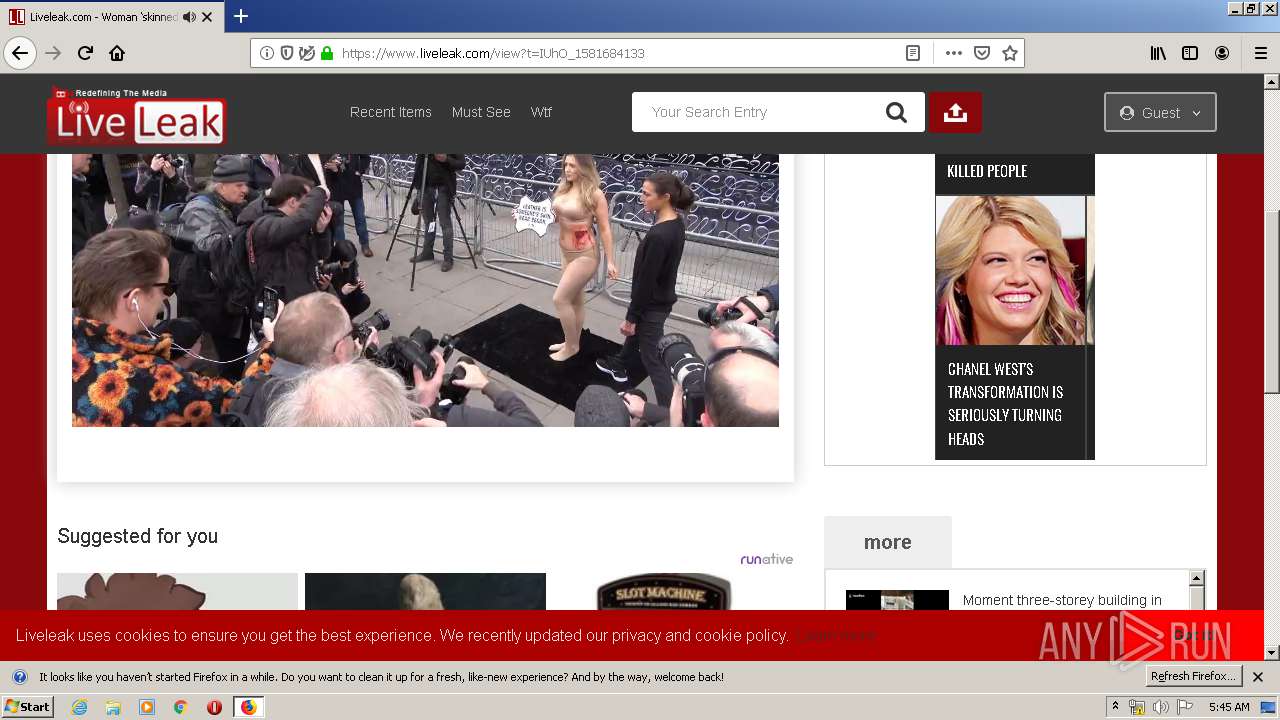Open Firefox account profile icon
The width and height of the screenshot is (1280, 720).
click(1222, 53)
